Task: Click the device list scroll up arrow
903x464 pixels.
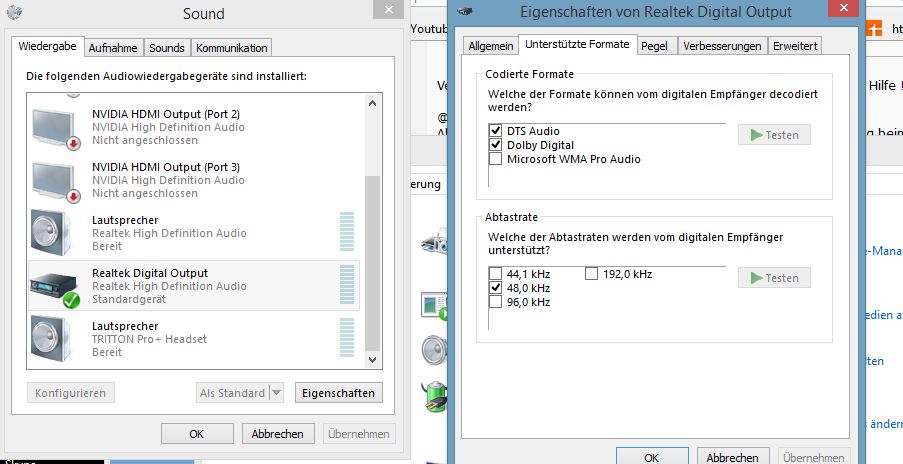Action: pyautogui.click(x=372, y=103)
